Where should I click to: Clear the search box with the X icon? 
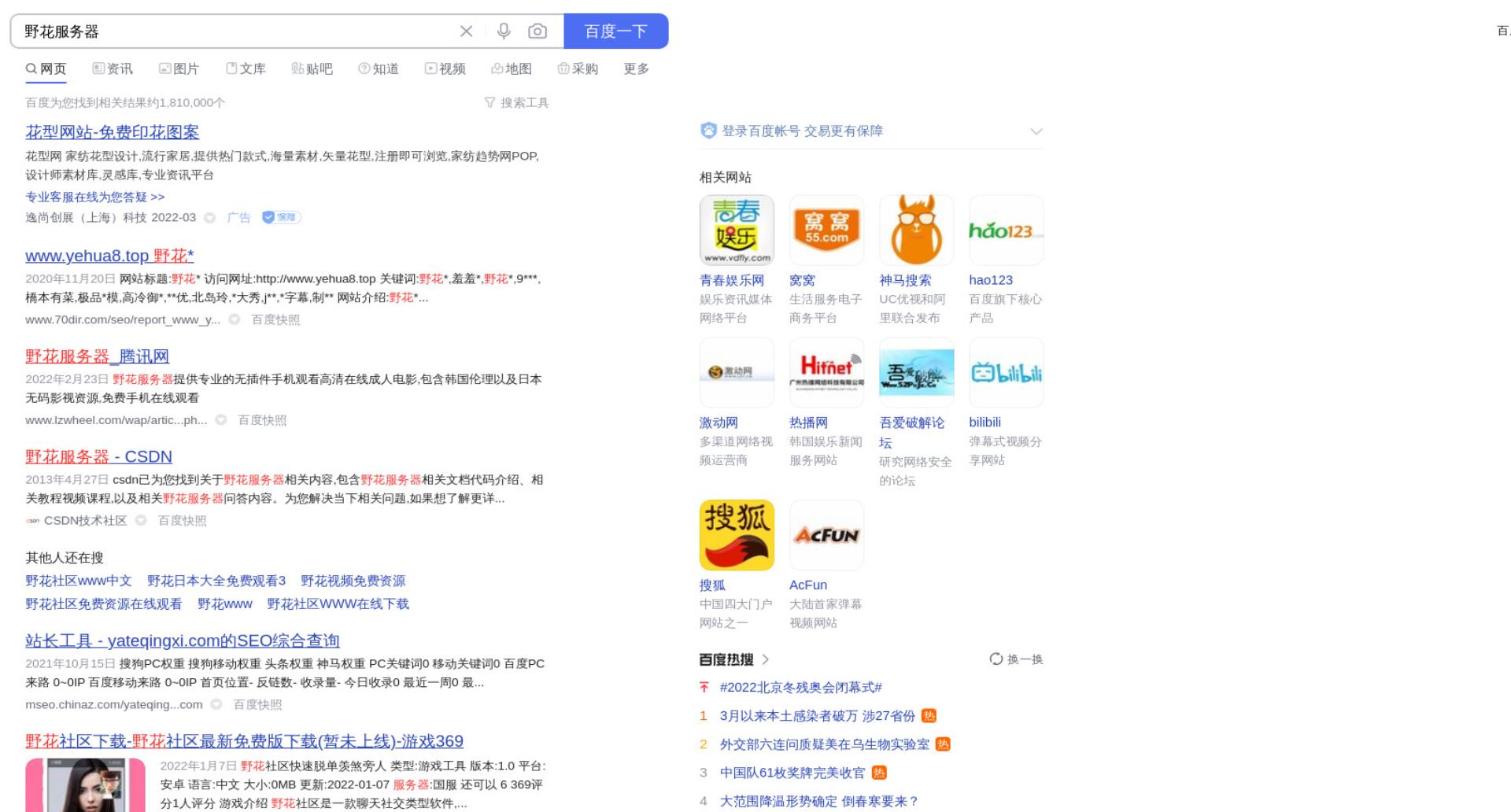click(x=466, y=31)
